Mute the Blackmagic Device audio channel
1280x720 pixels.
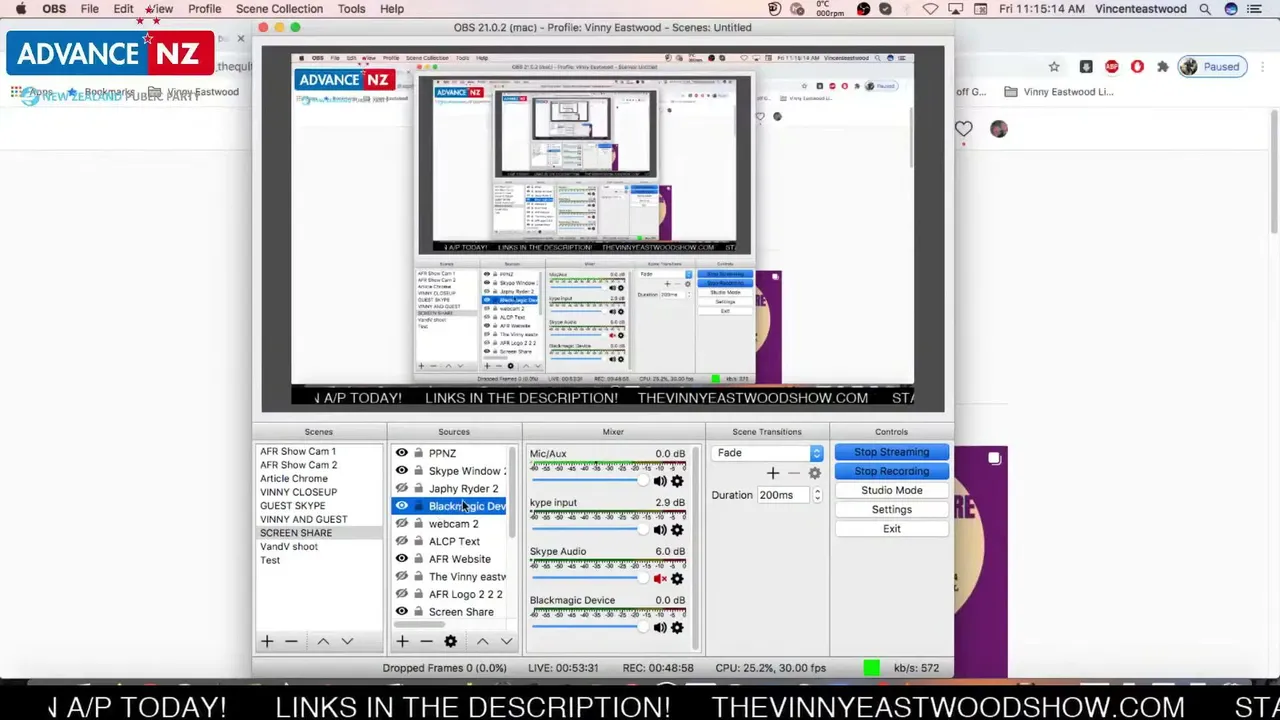(659, 628)
